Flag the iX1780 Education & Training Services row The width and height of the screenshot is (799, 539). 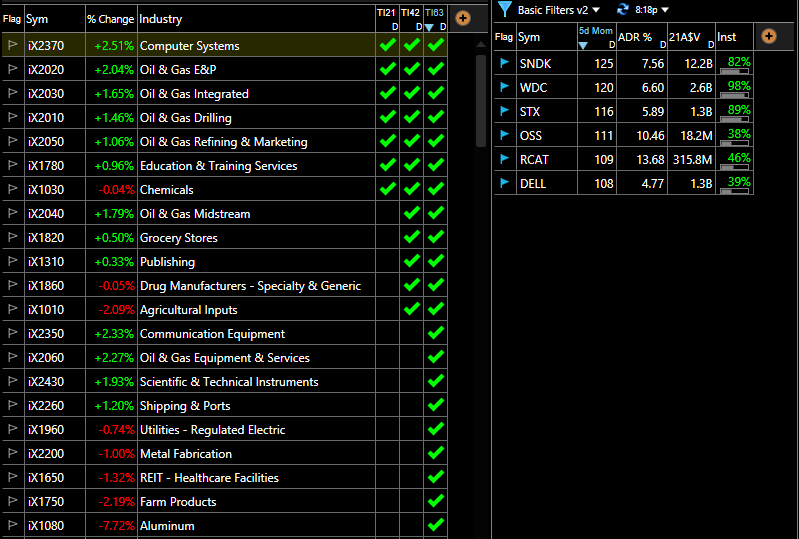[x=13, y=165]
